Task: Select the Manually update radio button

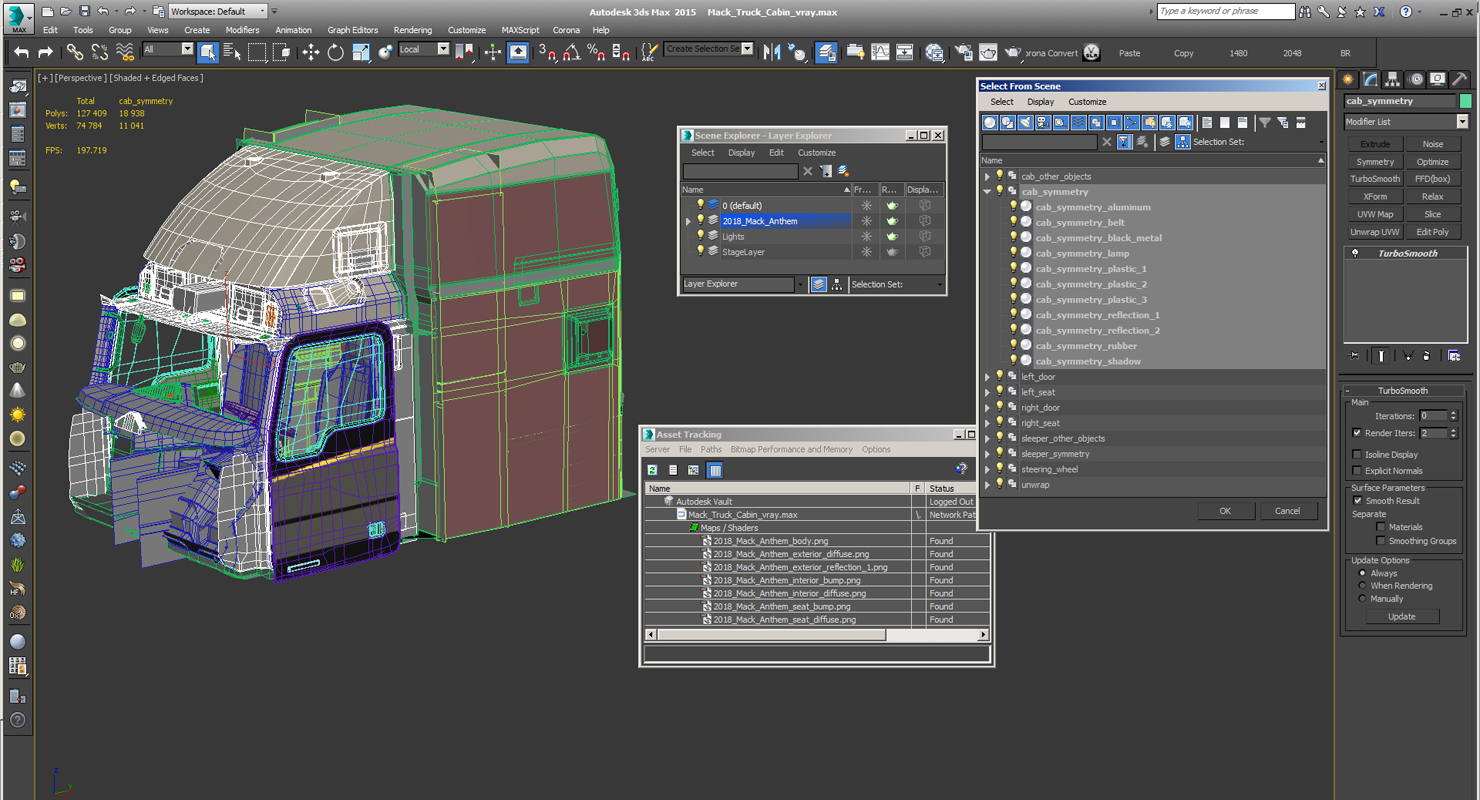Action: click(x=1362, y=599)
